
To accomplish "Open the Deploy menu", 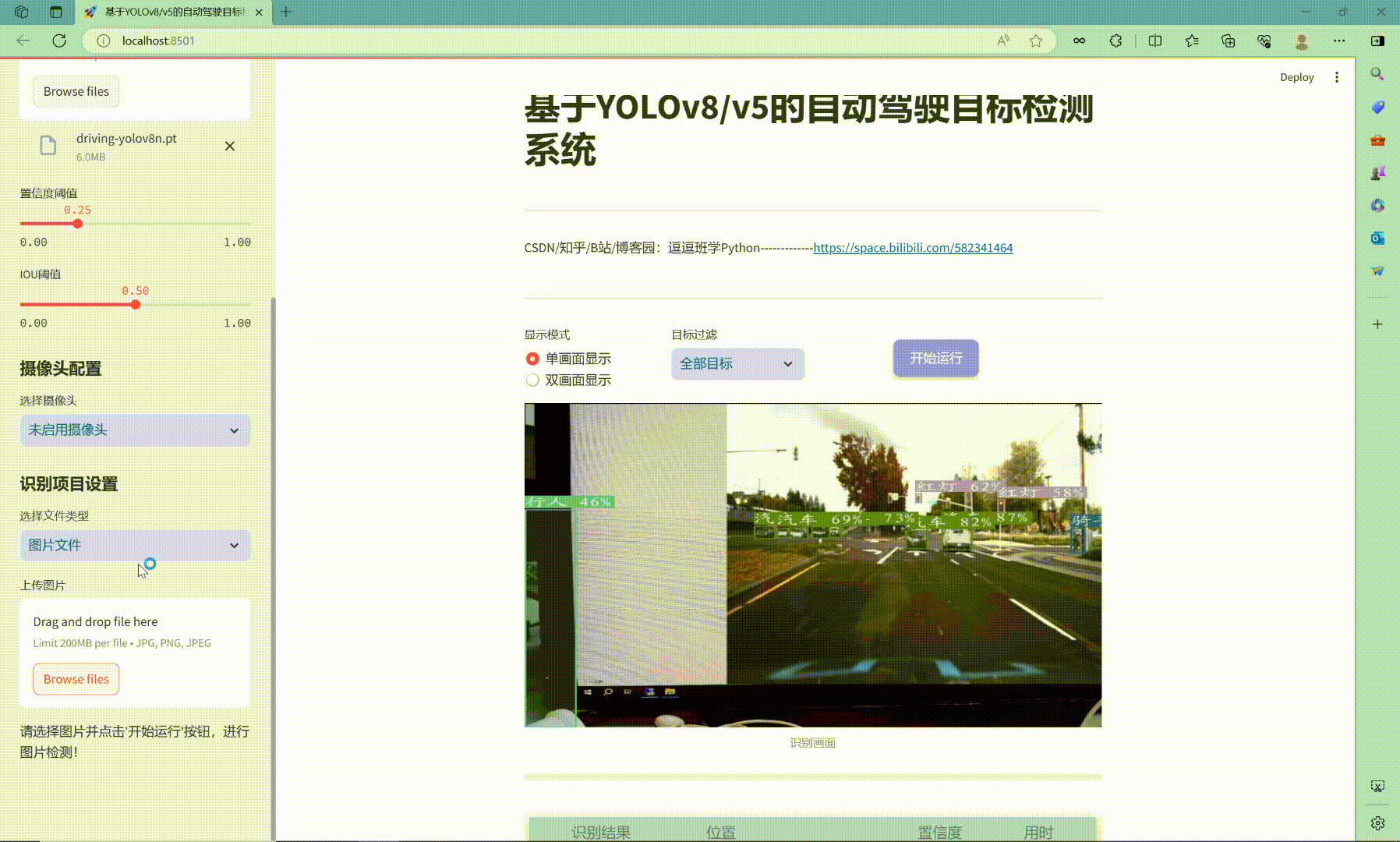I will 1296,76.
